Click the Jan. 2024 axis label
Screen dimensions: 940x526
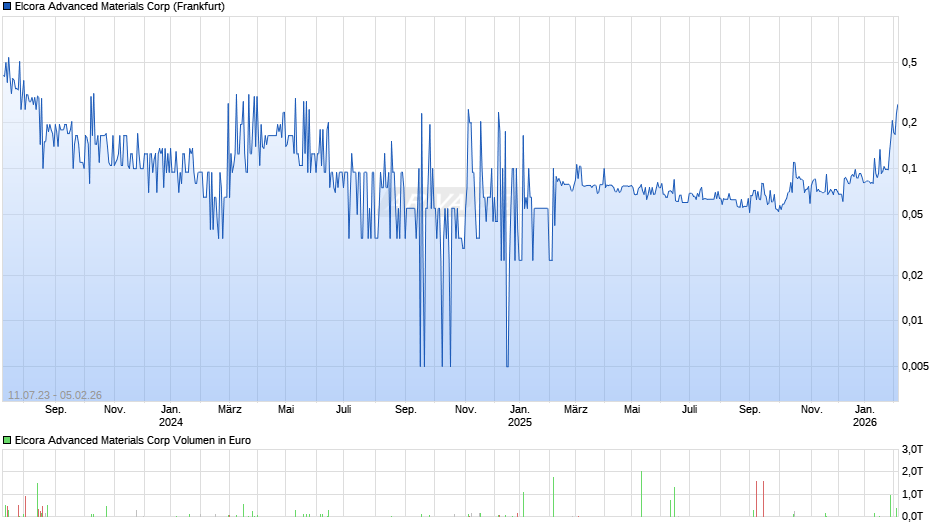tap(171, 416)
